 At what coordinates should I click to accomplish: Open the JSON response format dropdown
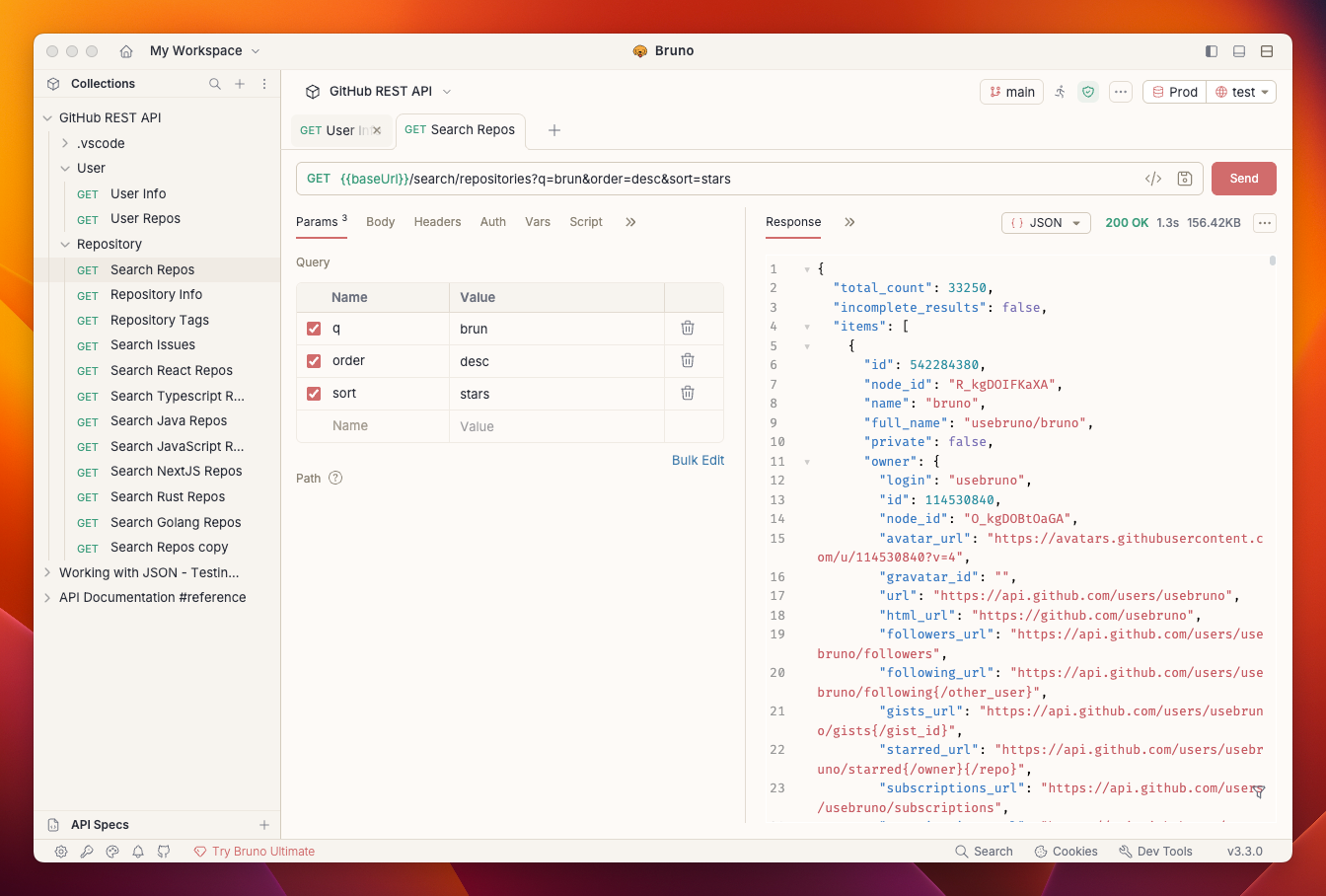pyautogui.click(x=1046, y=223)
